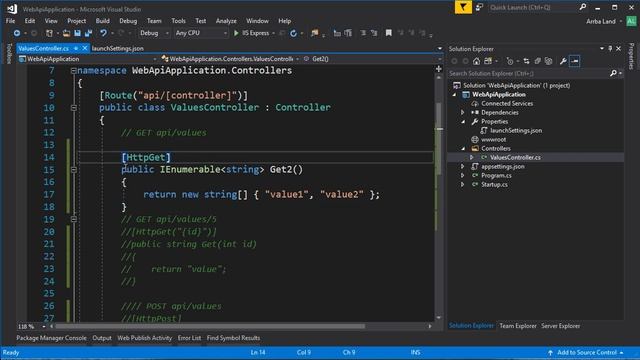Click the Home icon in Solution Explorer

point(476,61)
